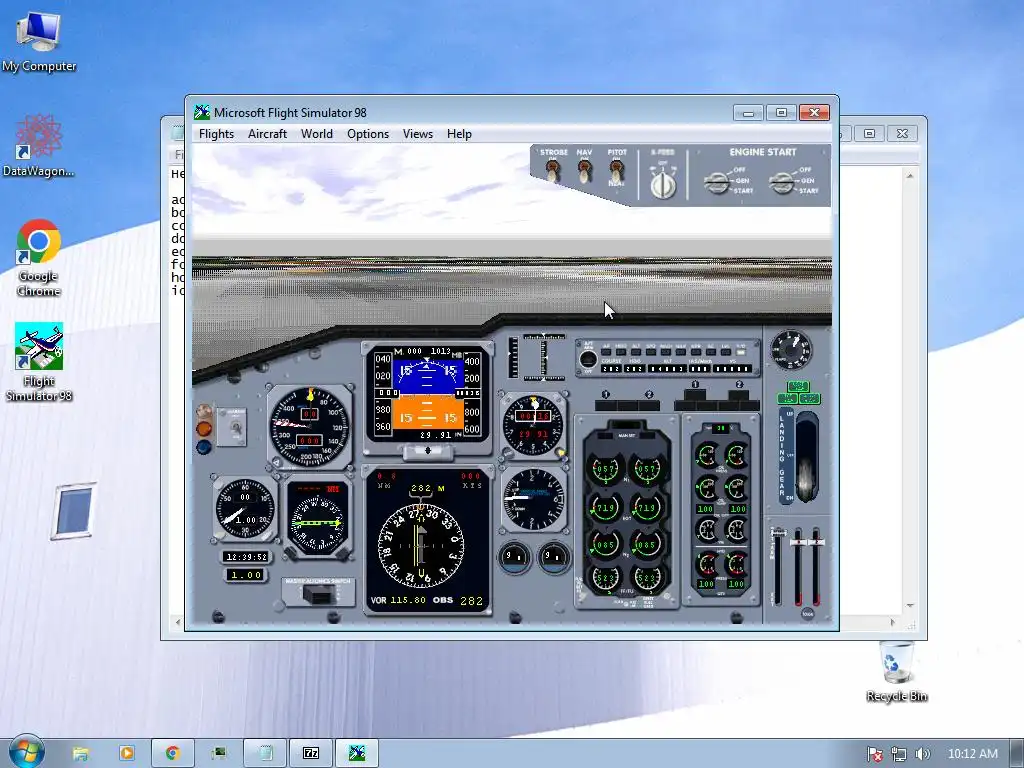This screenshot has width=1024, height=768.
Task: Maximize the background Notepad window
Action: pyautogui.click(x=869, y=133)
